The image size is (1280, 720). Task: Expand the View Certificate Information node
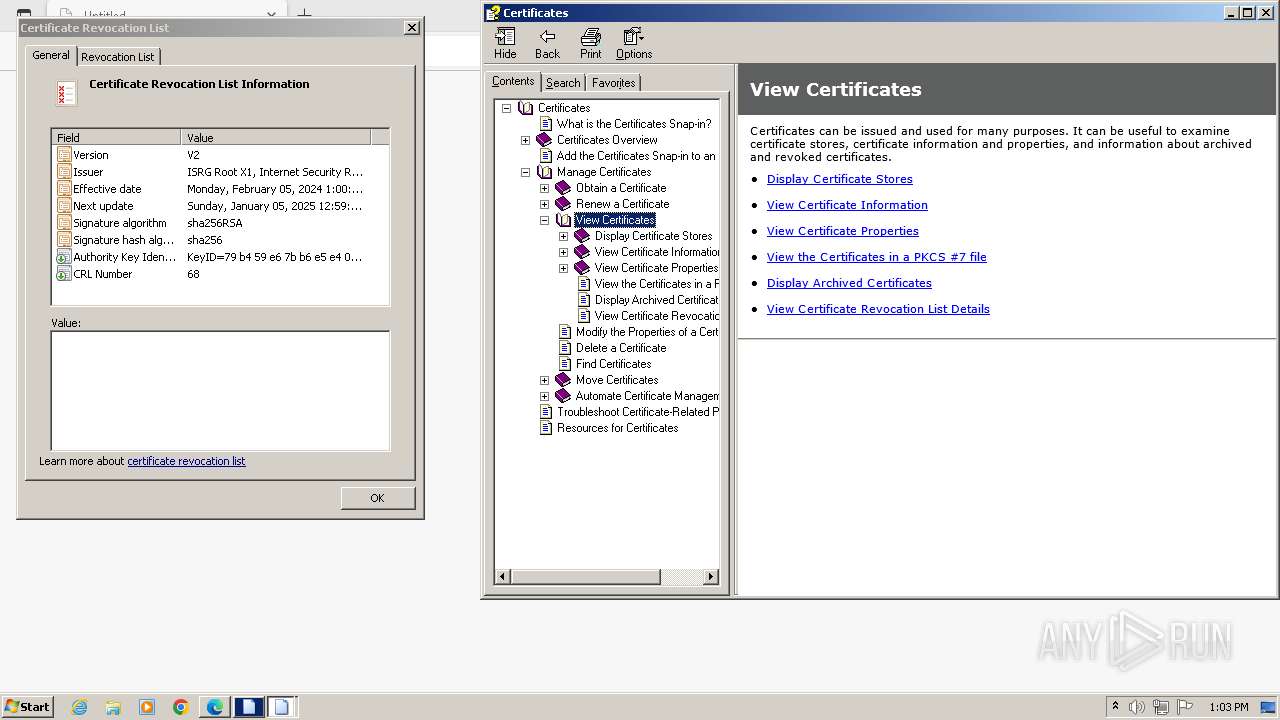click(x=563, y=252)
